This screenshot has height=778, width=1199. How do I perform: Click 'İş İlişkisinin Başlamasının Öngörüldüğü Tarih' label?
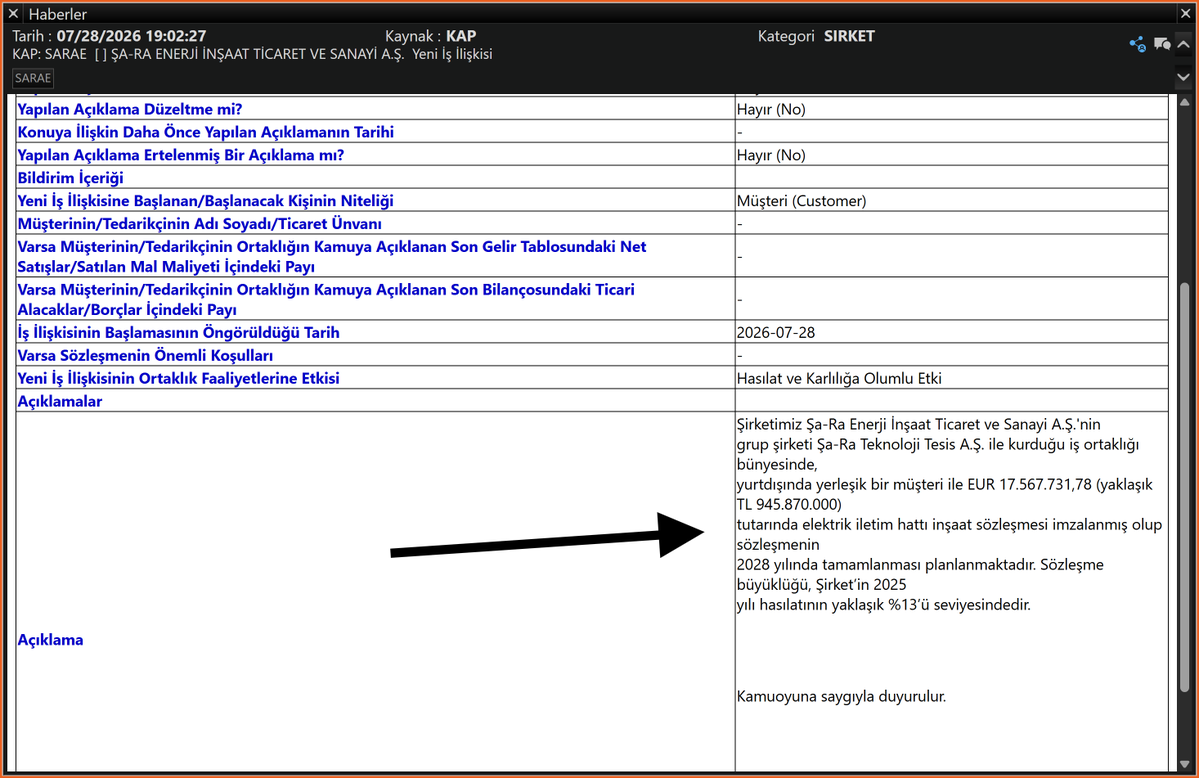click(x=178, y=333)
